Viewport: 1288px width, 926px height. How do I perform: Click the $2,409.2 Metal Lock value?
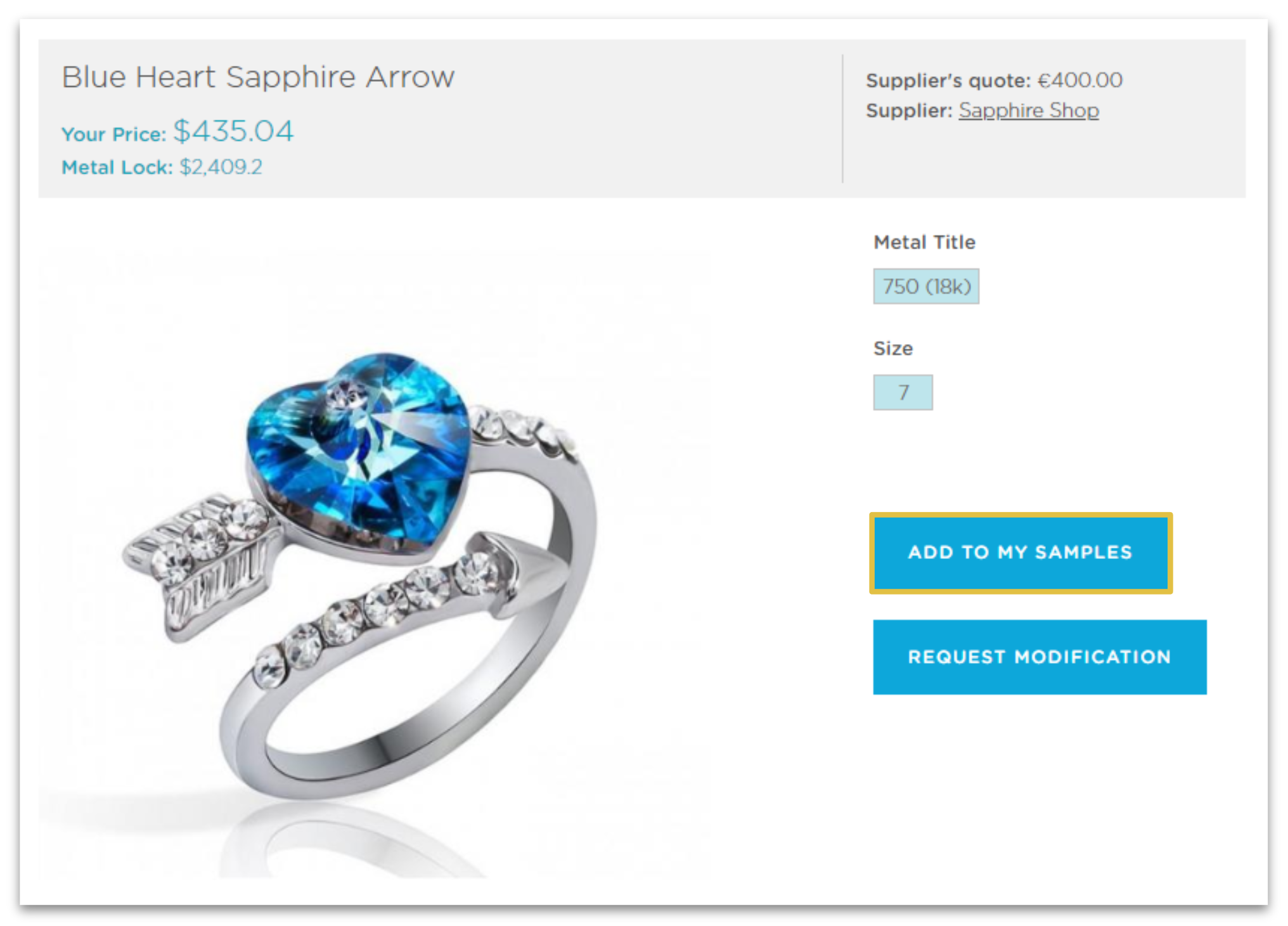point(221,167)
